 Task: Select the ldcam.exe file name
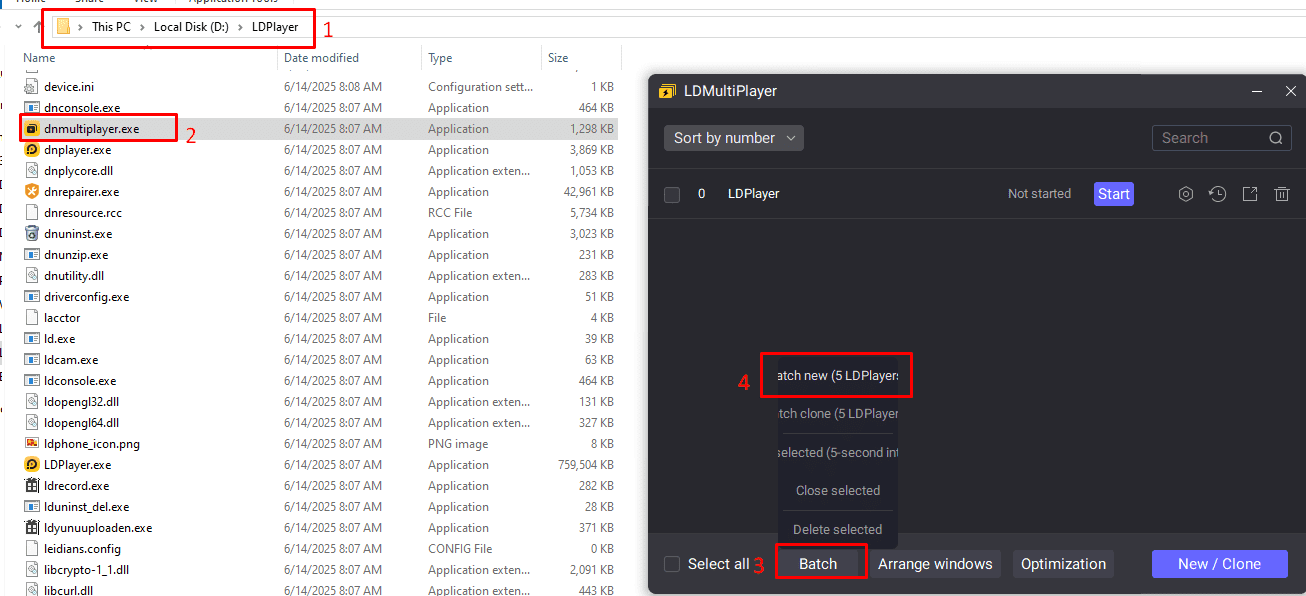click(x=71, y=360)
